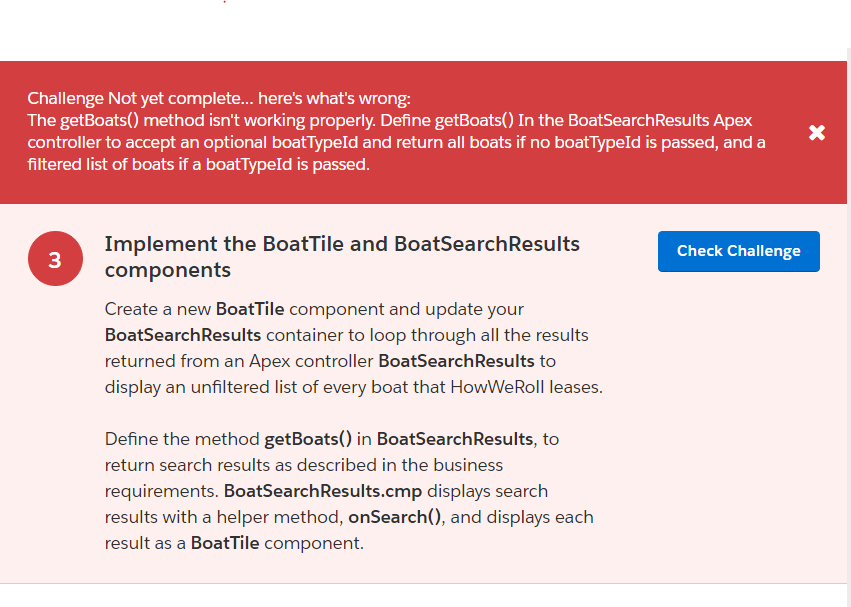Click bold "BoatSearchResults" before the word "container"
This screenshot has height=607, width=851.
[x=183, y=334]
